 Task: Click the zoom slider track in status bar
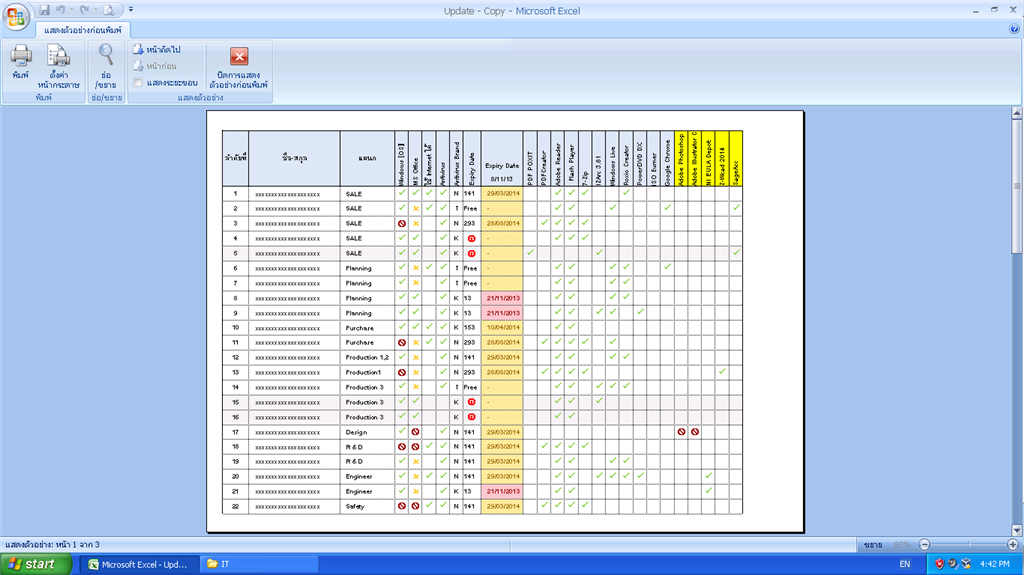pyautogui.click(x=968, y=544)
